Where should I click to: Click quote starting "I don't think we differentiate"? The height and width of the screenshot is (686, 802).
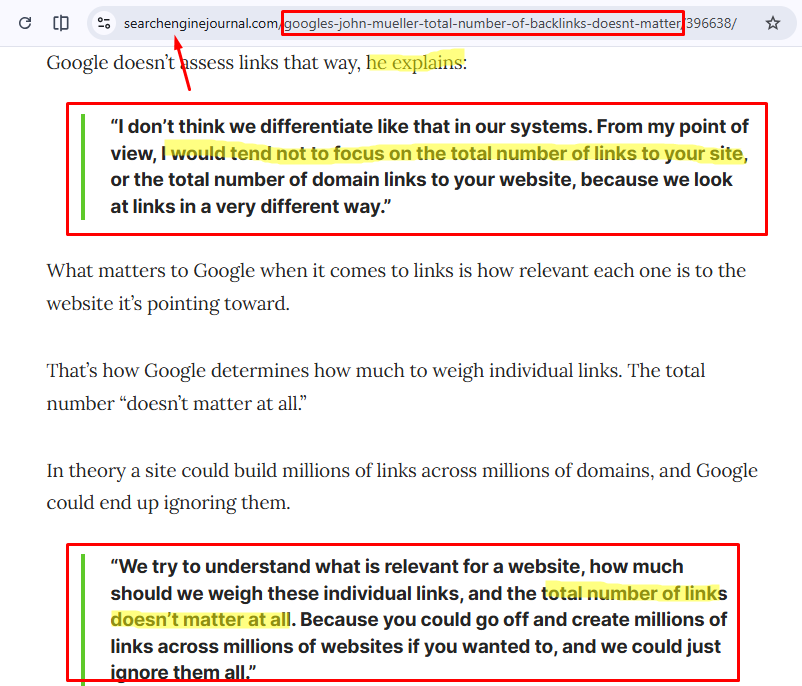(429, 167)
